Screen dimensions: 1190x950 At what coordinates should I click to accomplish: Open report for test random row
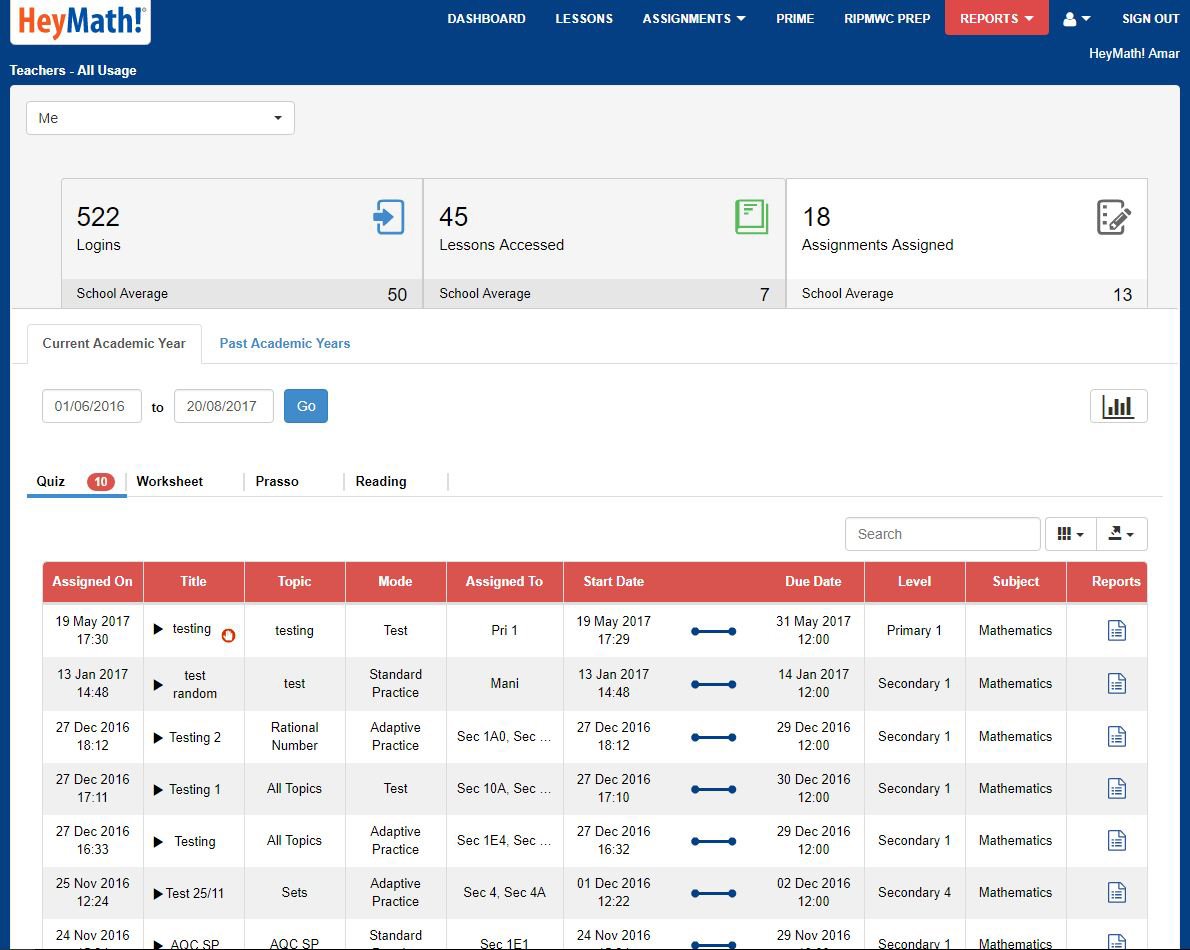point(1116,684)
